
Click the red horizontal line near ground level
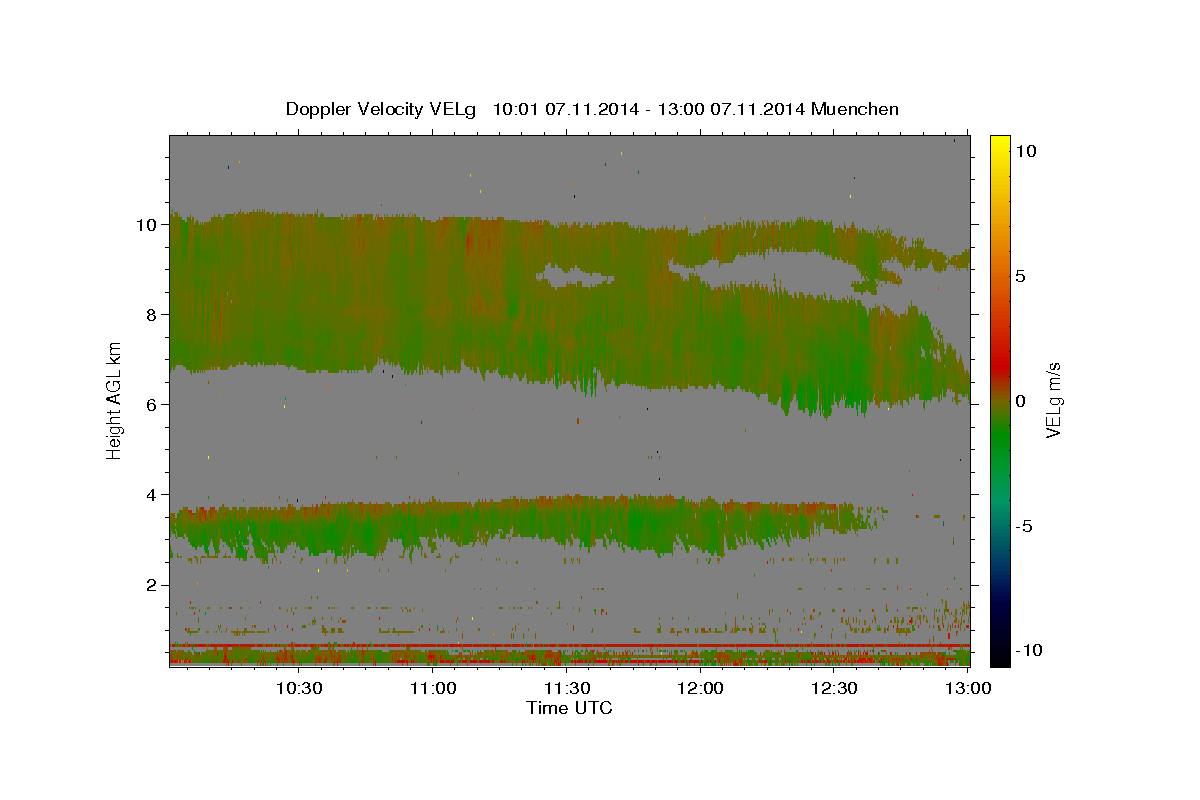pos(569,645)
